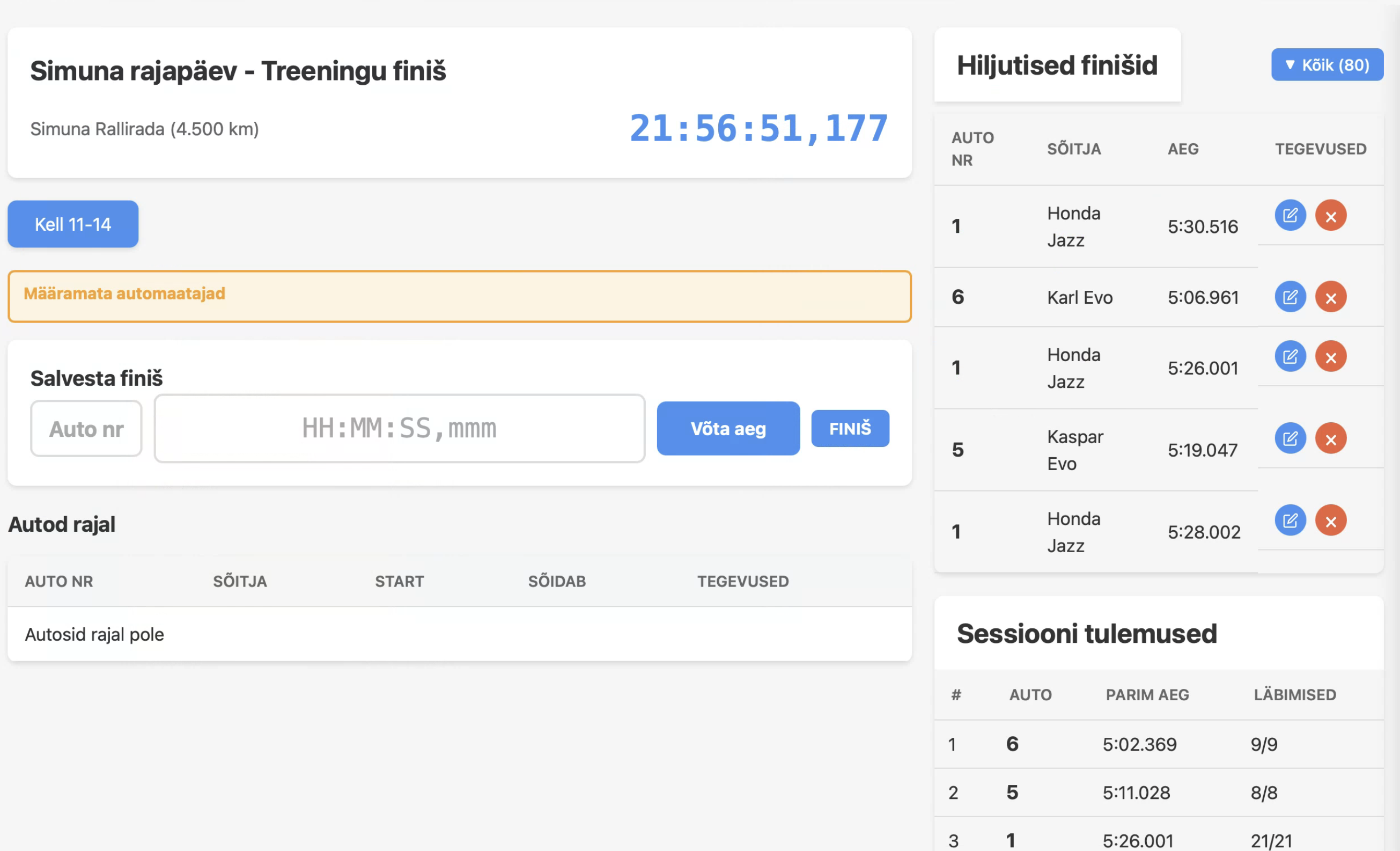
Task: Click the FINIŠ button
Action: click(x=850, y=429)
